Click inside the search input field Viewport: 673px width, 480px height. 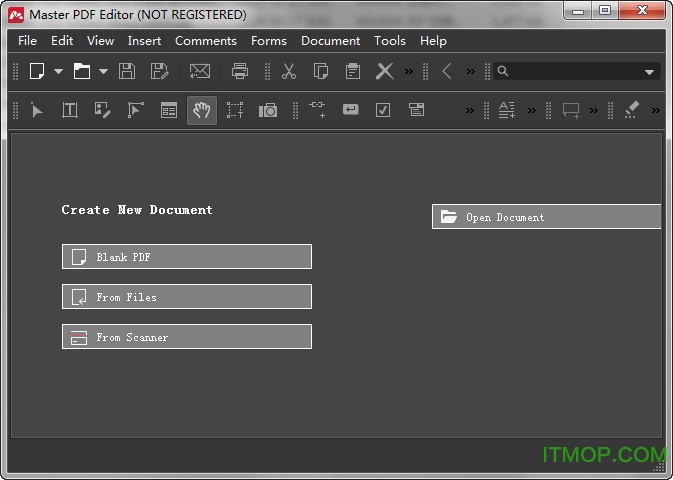[x=575, y=71]
